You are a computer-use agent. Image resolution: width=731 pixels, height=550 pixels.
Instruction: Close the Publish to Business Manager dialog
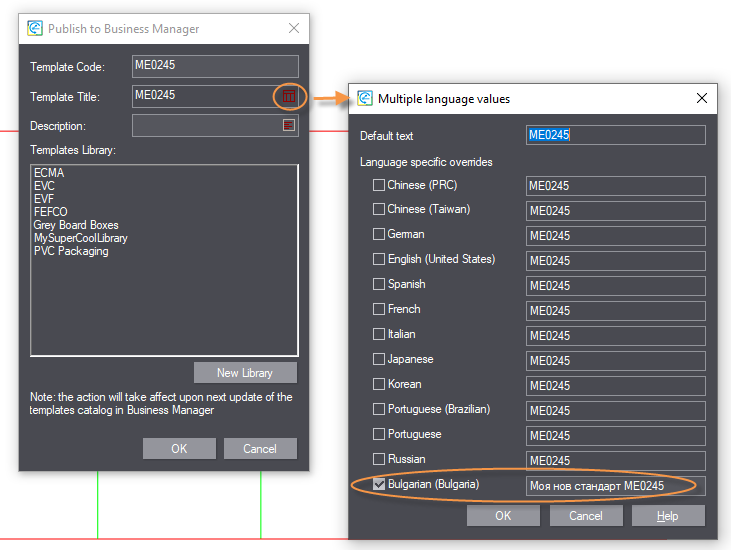292,29
